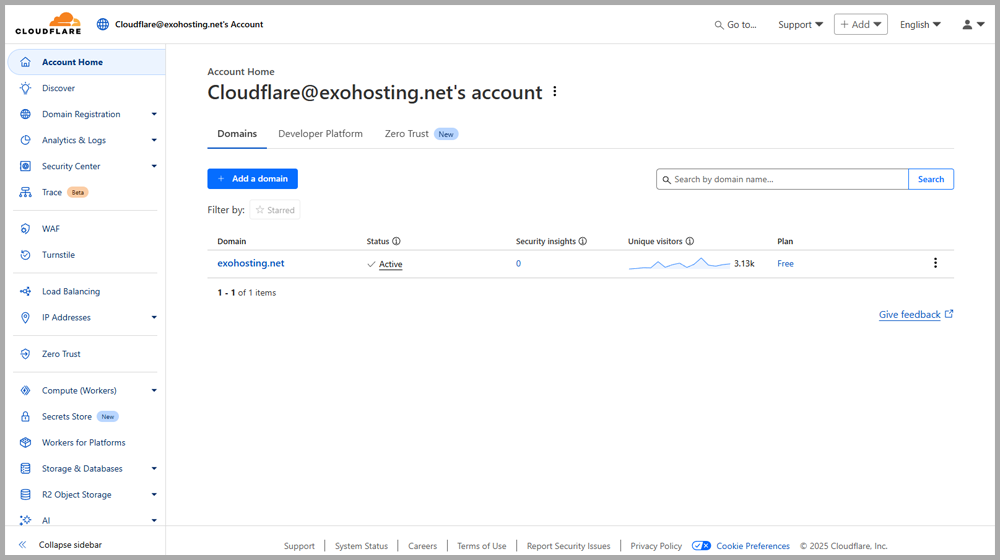Open the Support dropdown in header

pos(800,24)
